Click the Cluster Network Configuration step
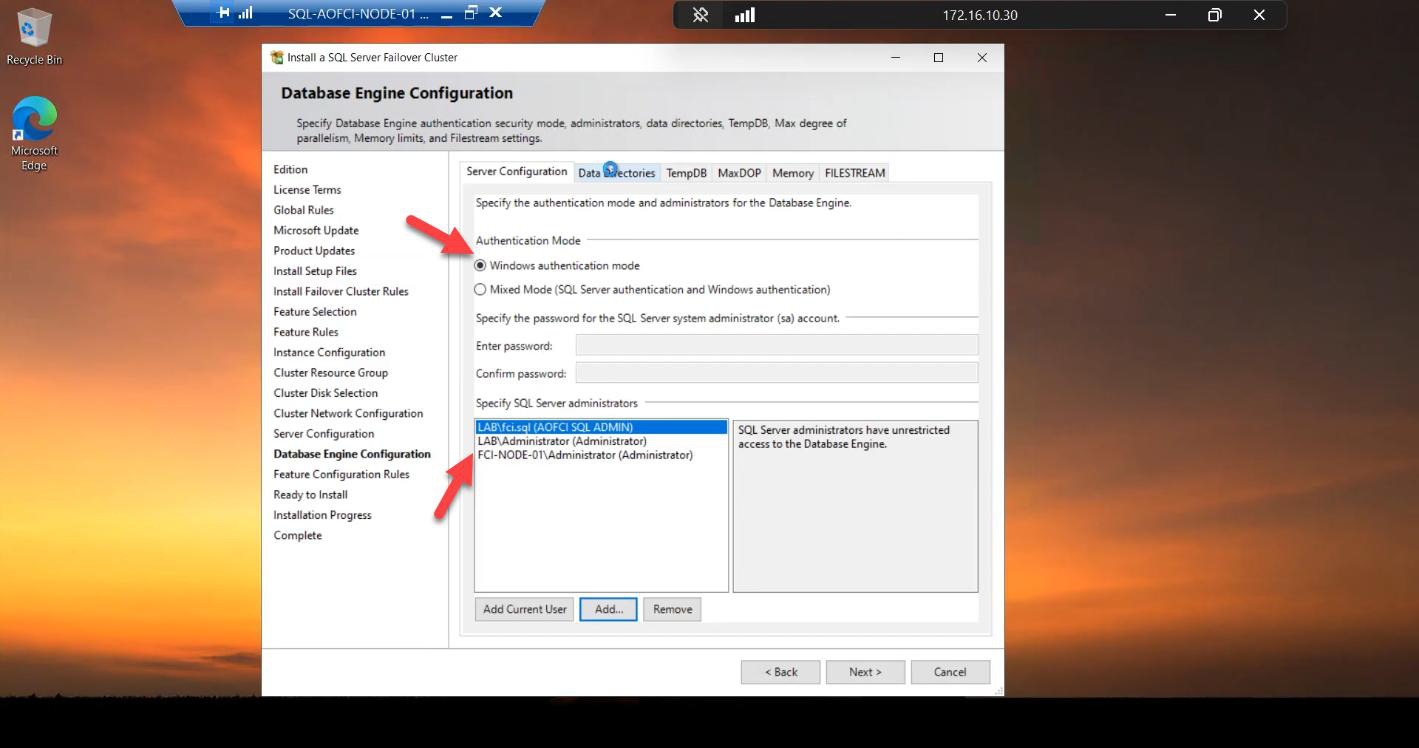Image resolution: width=1419 pixels, height=748 pixels. click(x=348, y=414)
